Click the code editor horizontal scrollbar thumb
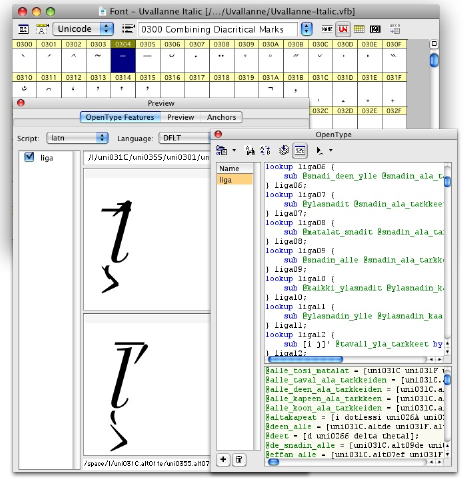 coord(305,359)
